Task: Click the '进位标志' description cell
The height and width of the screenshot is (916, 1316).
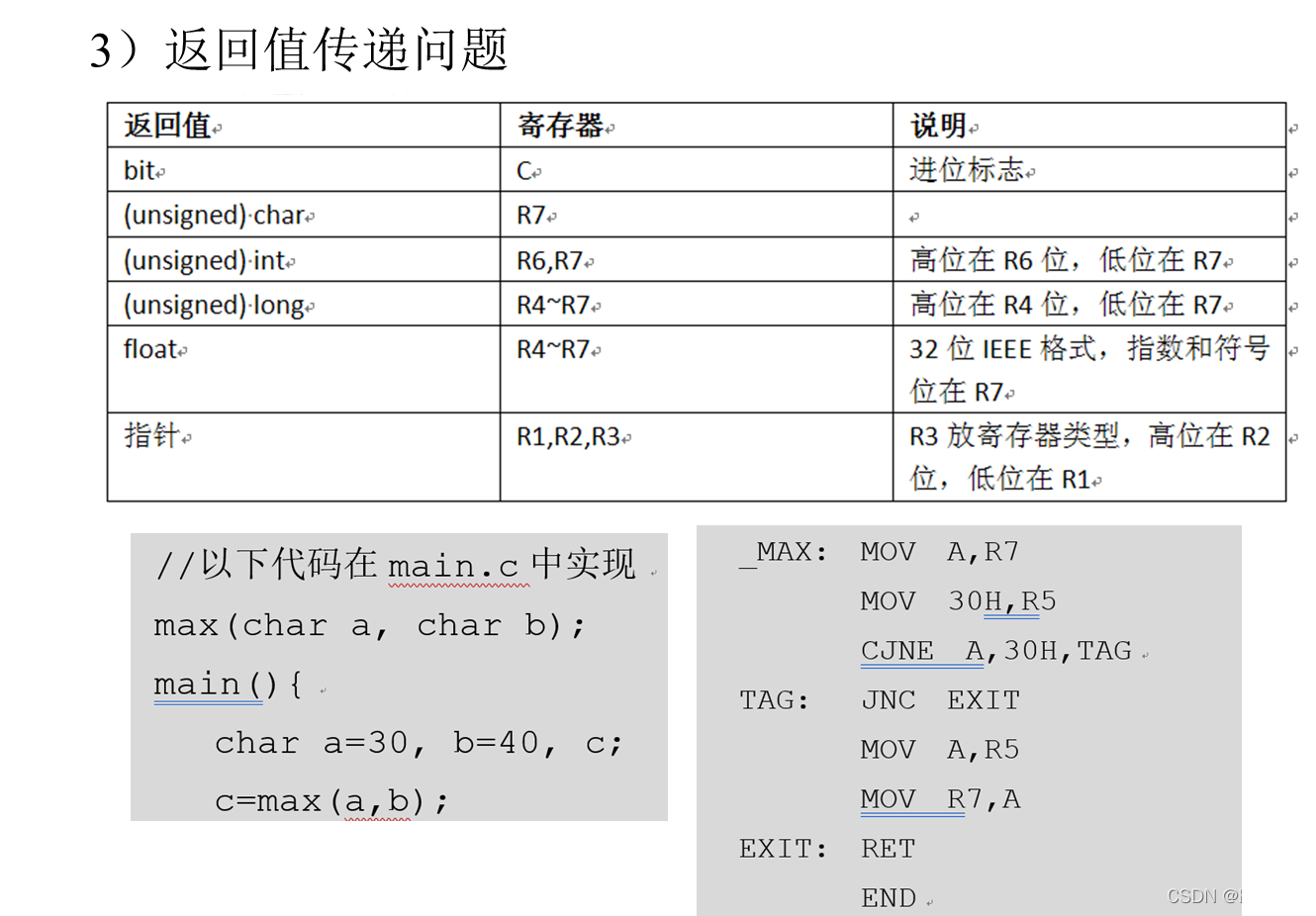Action: click(1089, 170)
